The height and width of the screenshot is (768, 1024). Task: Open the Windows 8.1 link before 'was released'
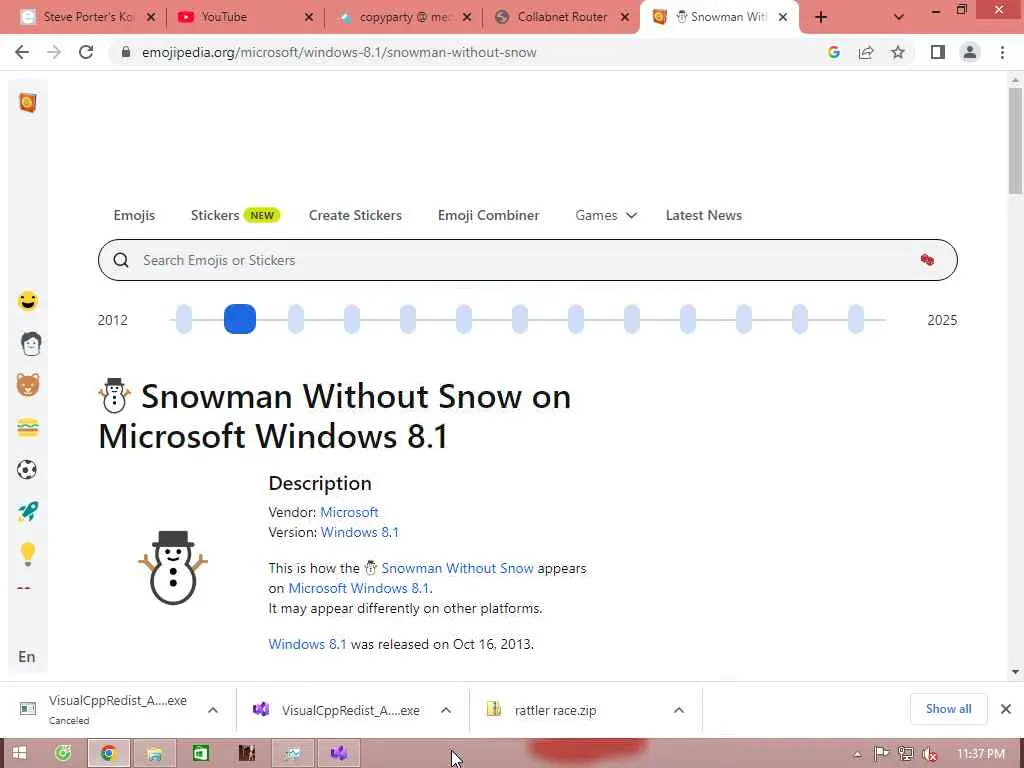308,644
